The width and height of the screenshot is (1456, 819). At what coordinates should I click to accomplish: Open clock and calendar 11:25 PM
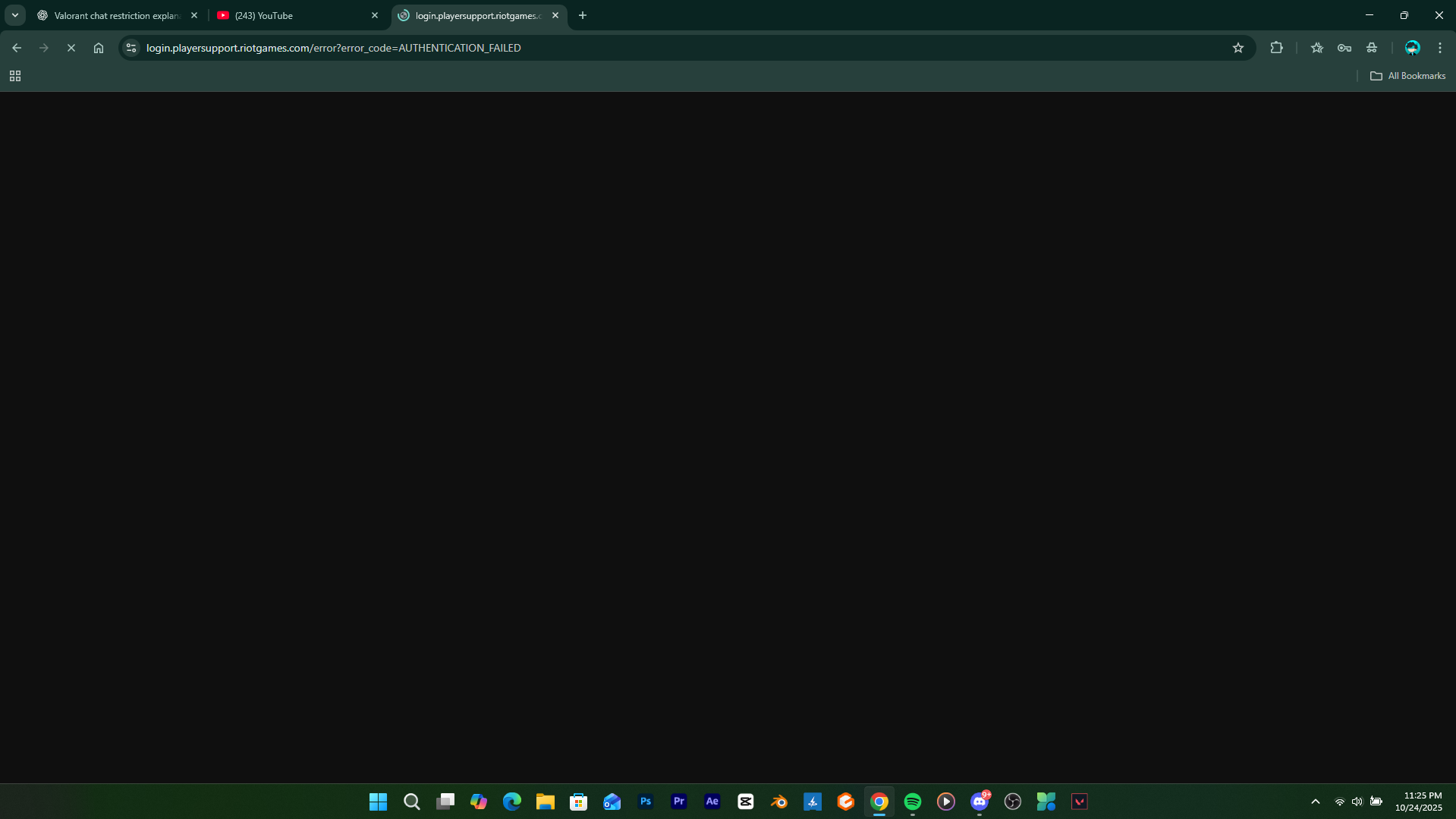pos(1418,802)
